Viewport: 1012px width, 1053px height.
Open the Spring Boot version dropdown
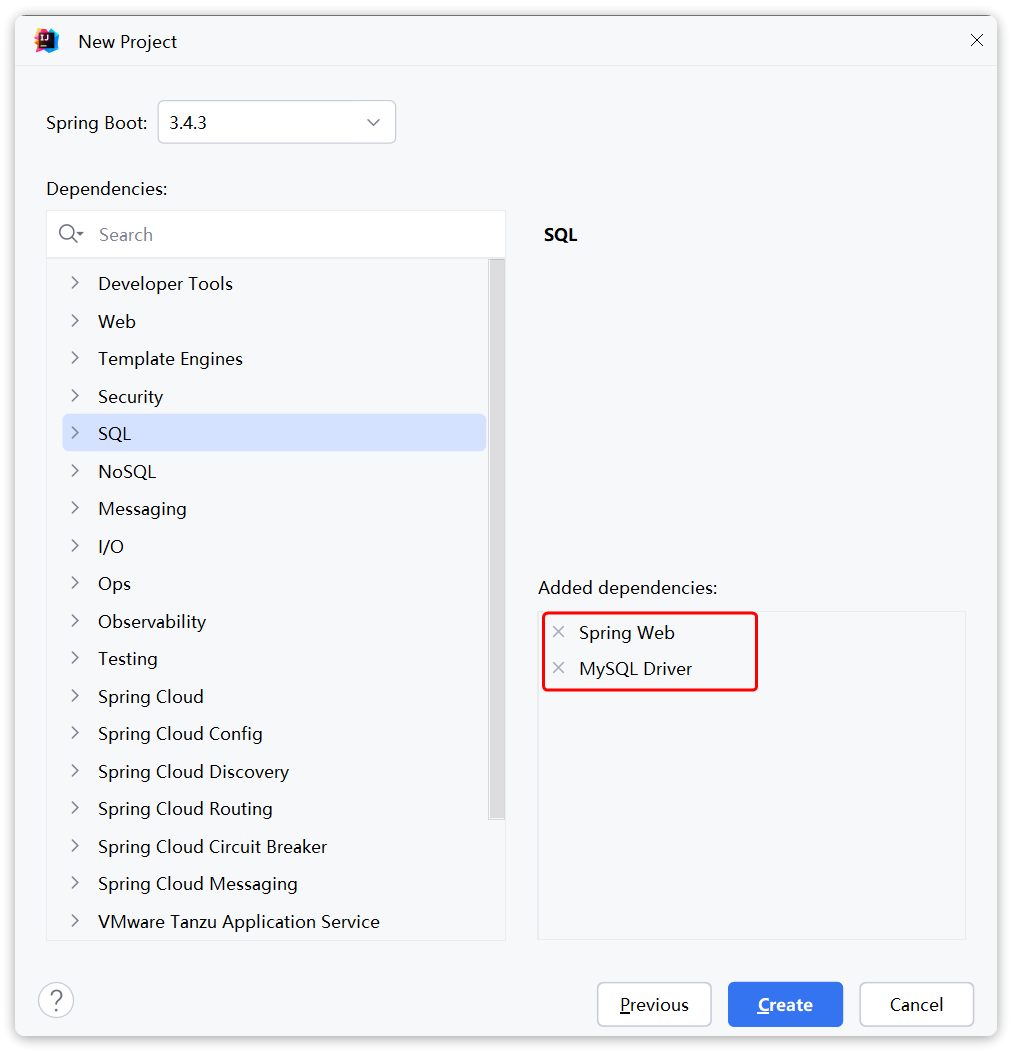pyautogui.click(x=277, y=122)
